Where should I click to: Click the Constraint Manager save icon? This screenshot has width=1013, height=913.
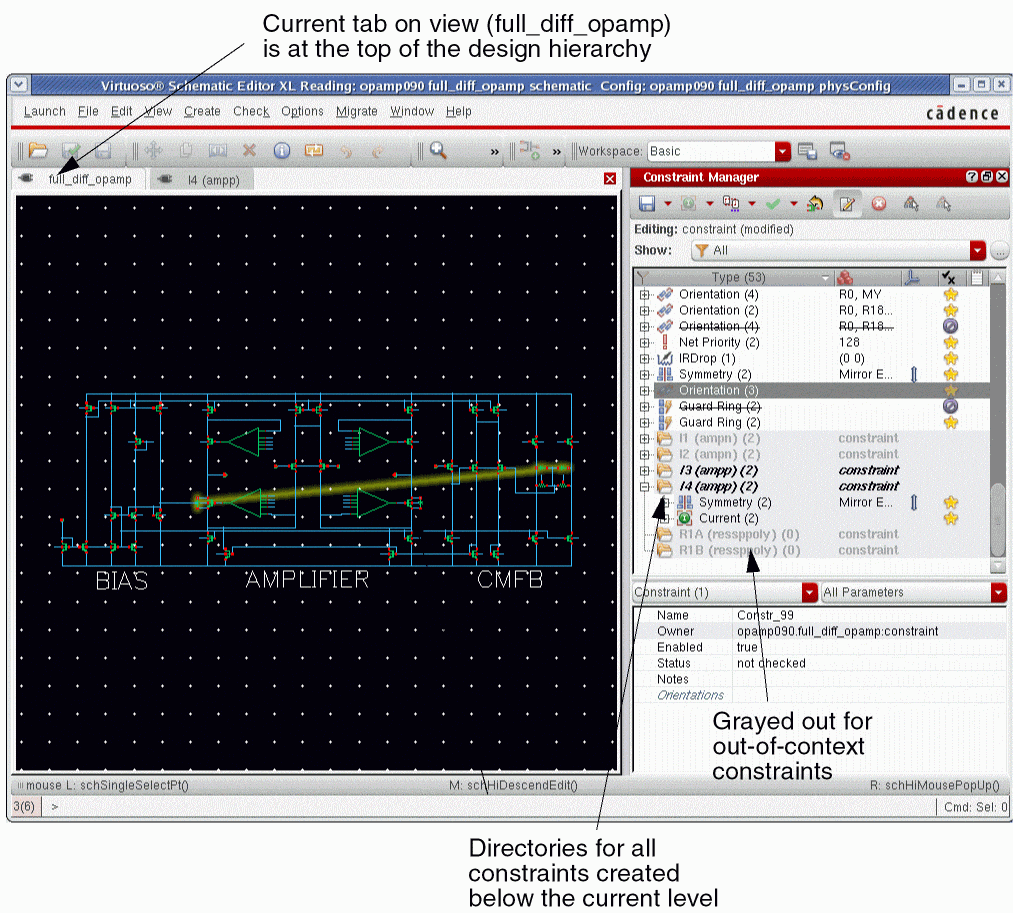click(x=647, y=203)
